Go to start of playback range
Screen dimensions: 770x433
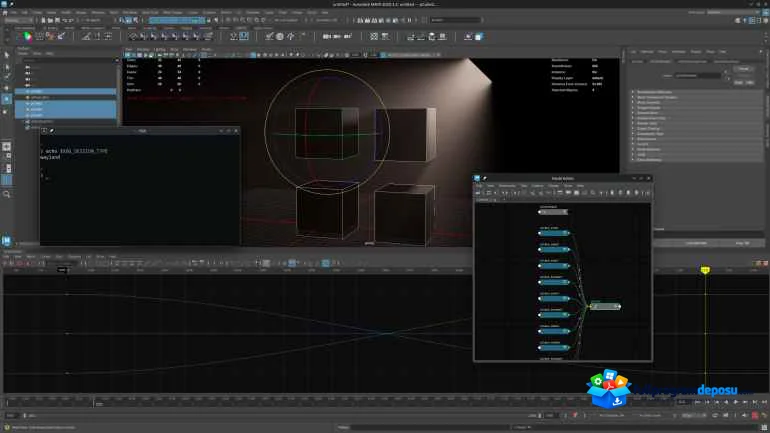click(697, 402)
